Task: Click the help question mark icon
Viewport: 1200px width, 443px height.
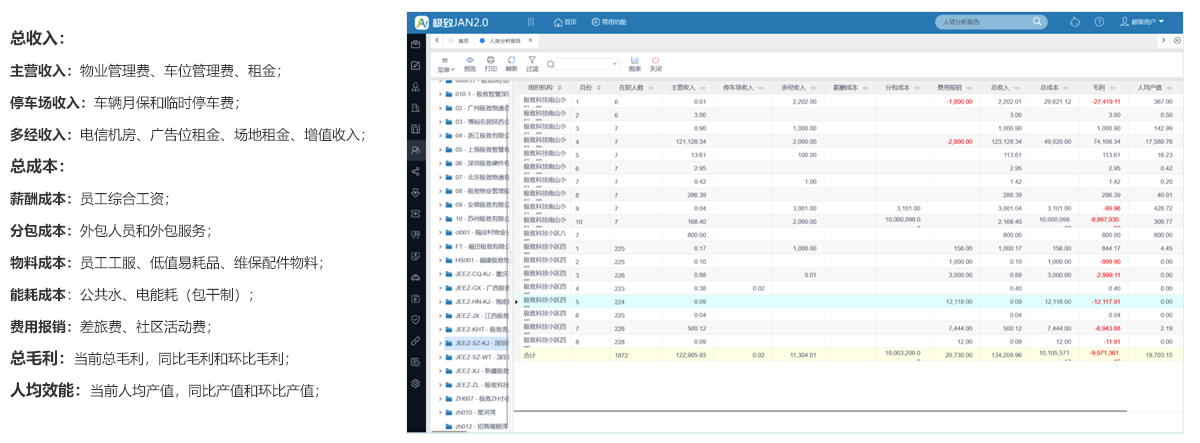Action: (1099, 21)
